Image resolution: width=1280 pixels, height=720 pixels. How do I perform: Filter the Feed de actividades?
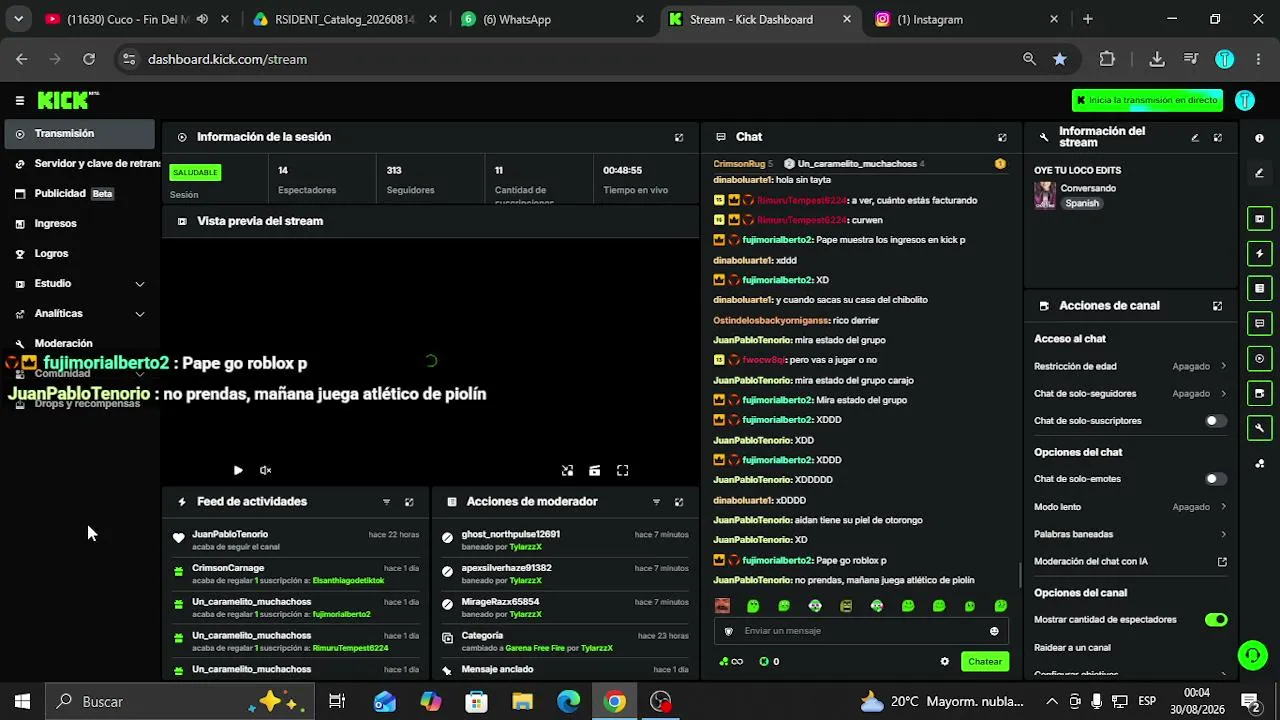click(x=386, y=502)
